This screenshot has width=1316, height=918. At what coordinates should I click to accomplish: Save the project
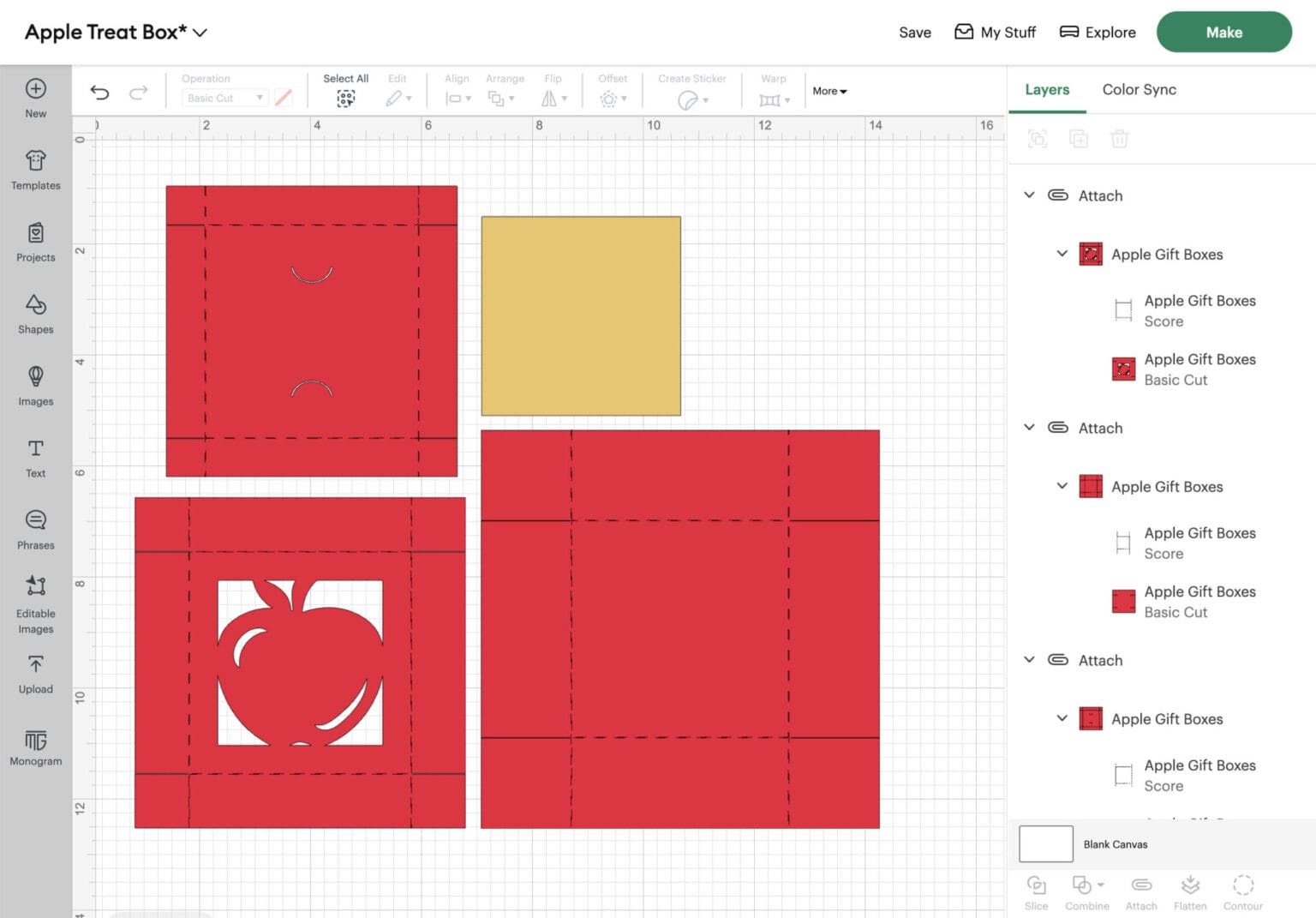pyautogui.click(x=914, y=33)
